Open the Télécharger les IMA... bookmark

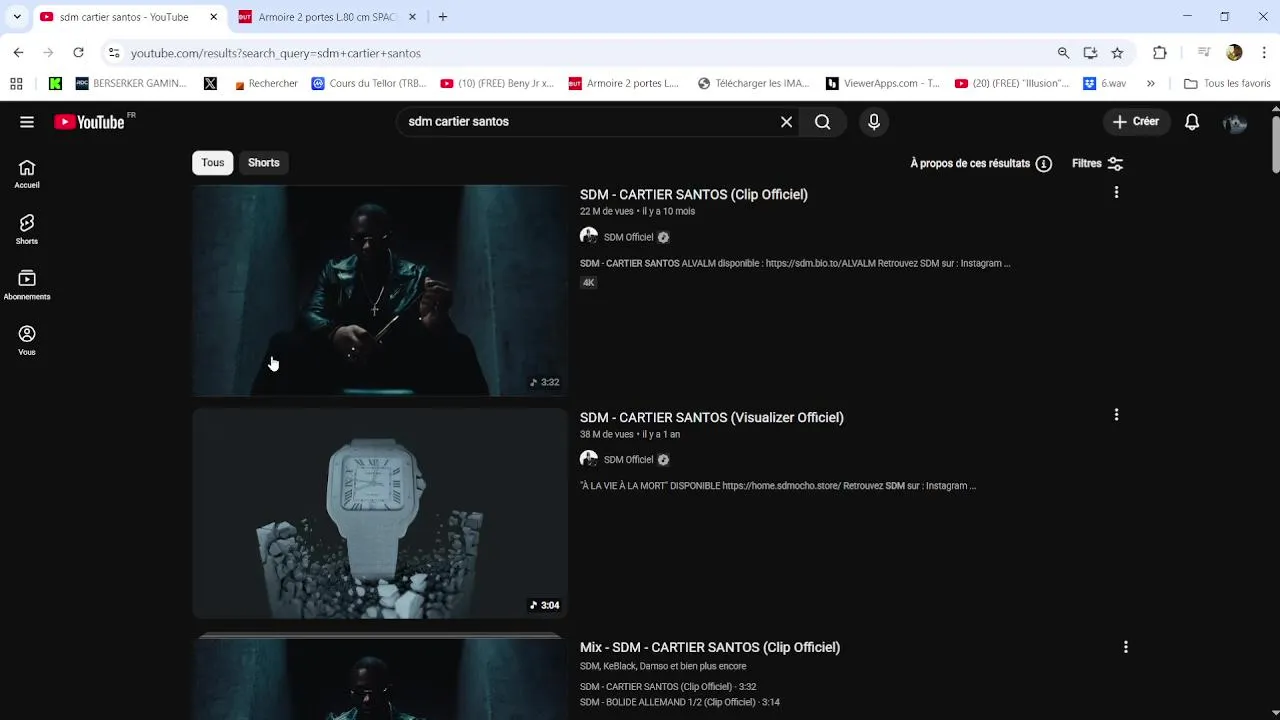(753, 84)
